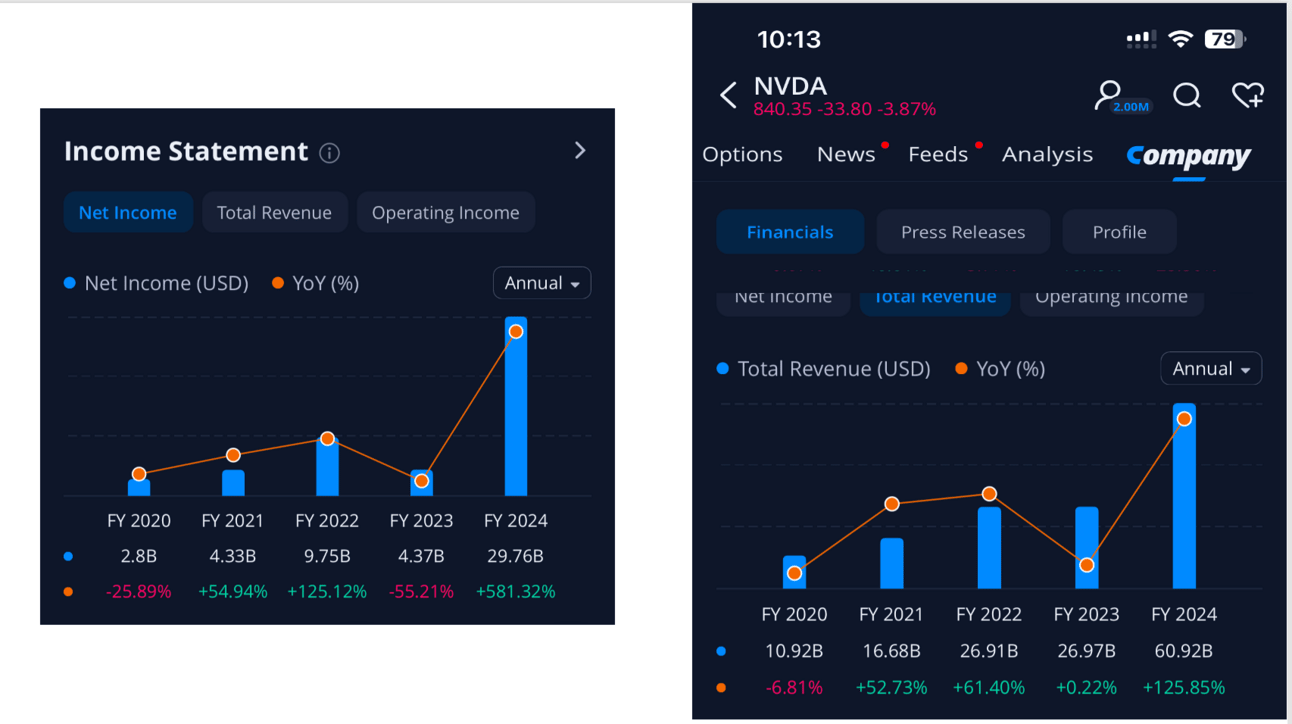
Task: Click the NVDA ticker title
Action: point(790,85)
